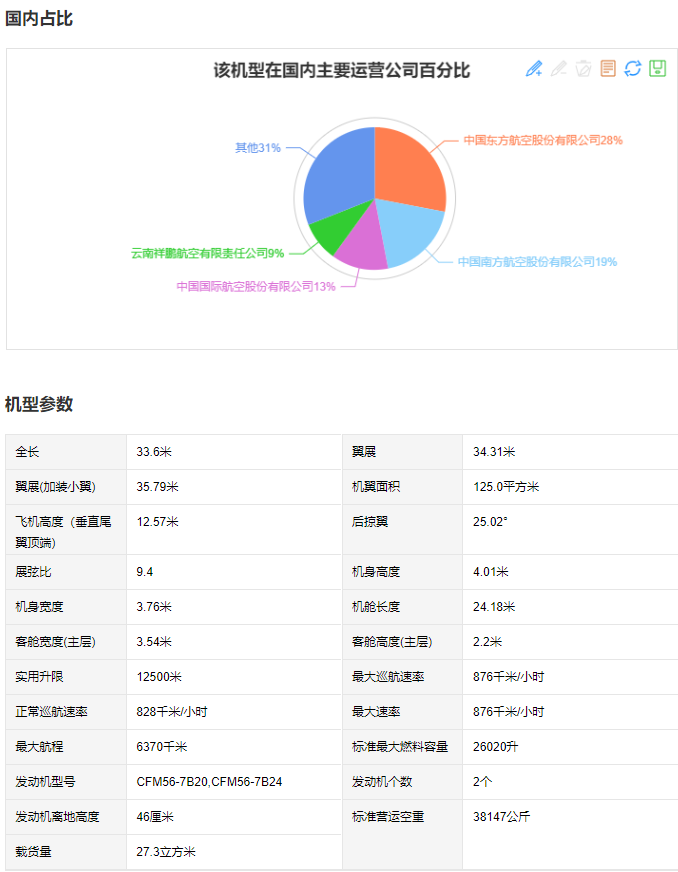Click the 展弦比 label

tap(33, 572)
